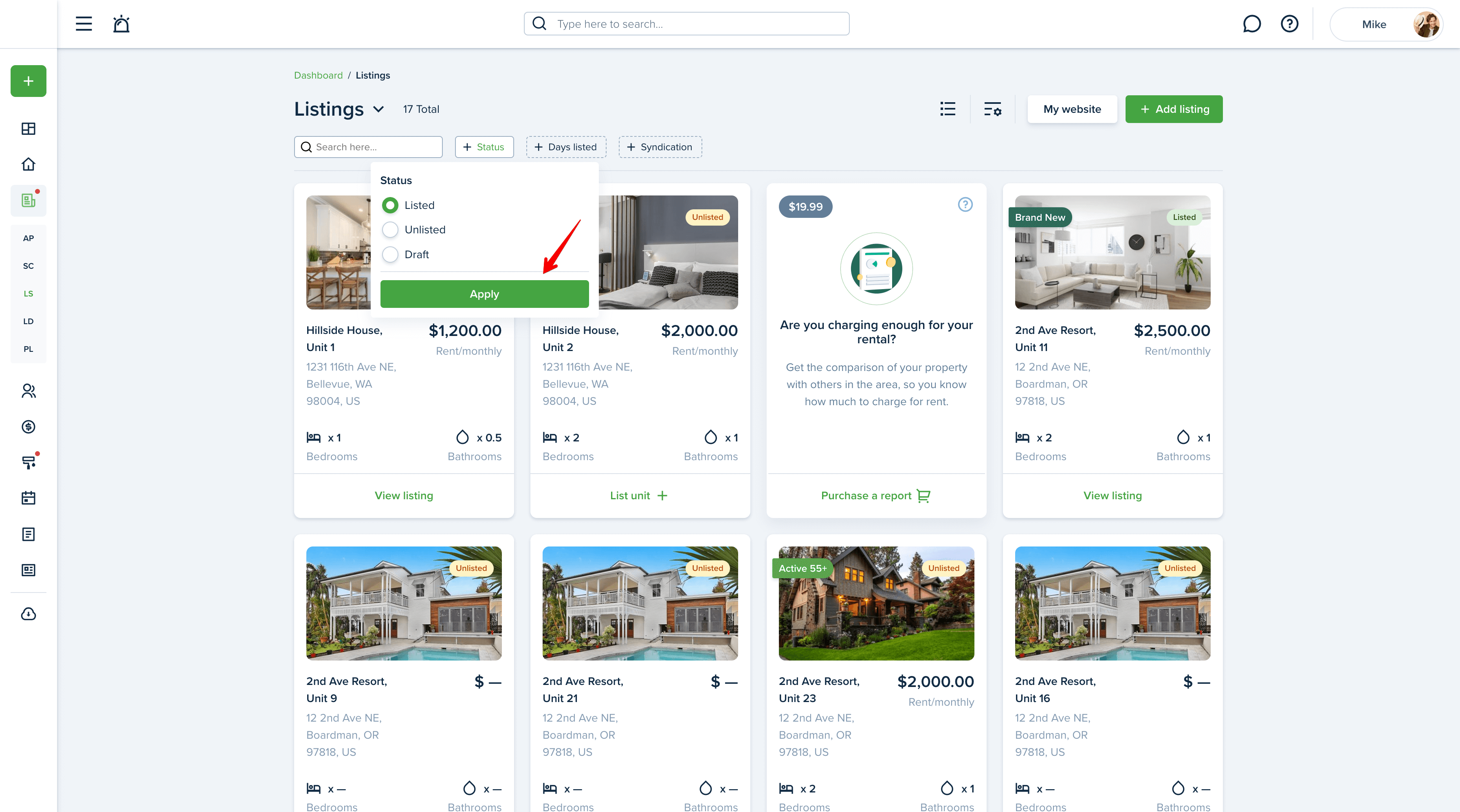Open the dollar accounting icon in the sidebar
The width and height of the screenshot is (1460, 812).
click(29, 427)
